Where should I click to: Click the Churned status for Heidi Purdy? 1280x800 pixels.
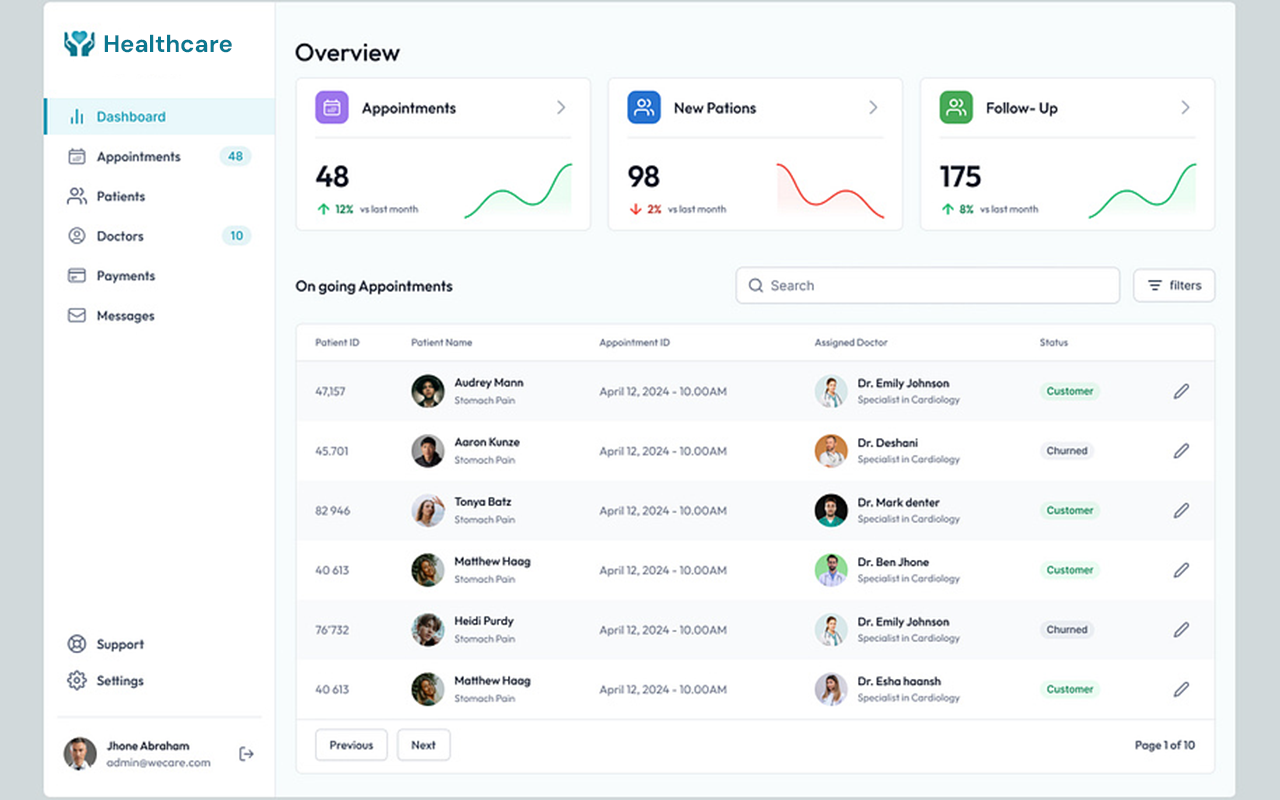(x=1066, y=630)
